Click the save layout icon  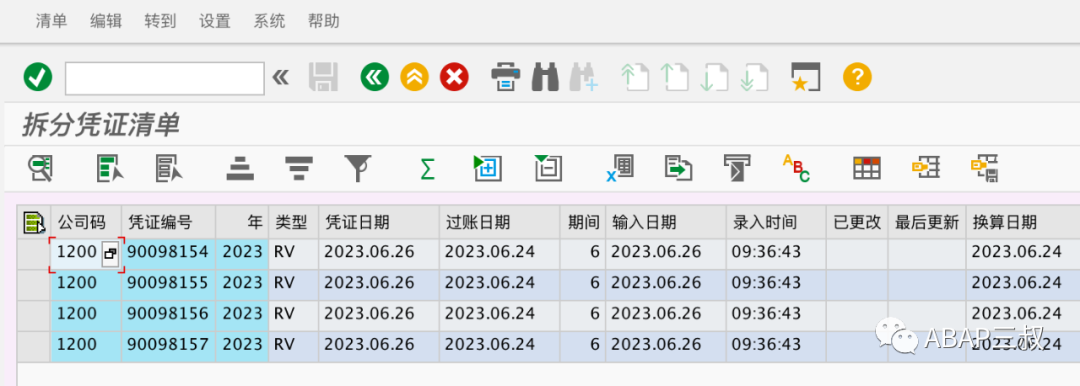click(986, 168)
